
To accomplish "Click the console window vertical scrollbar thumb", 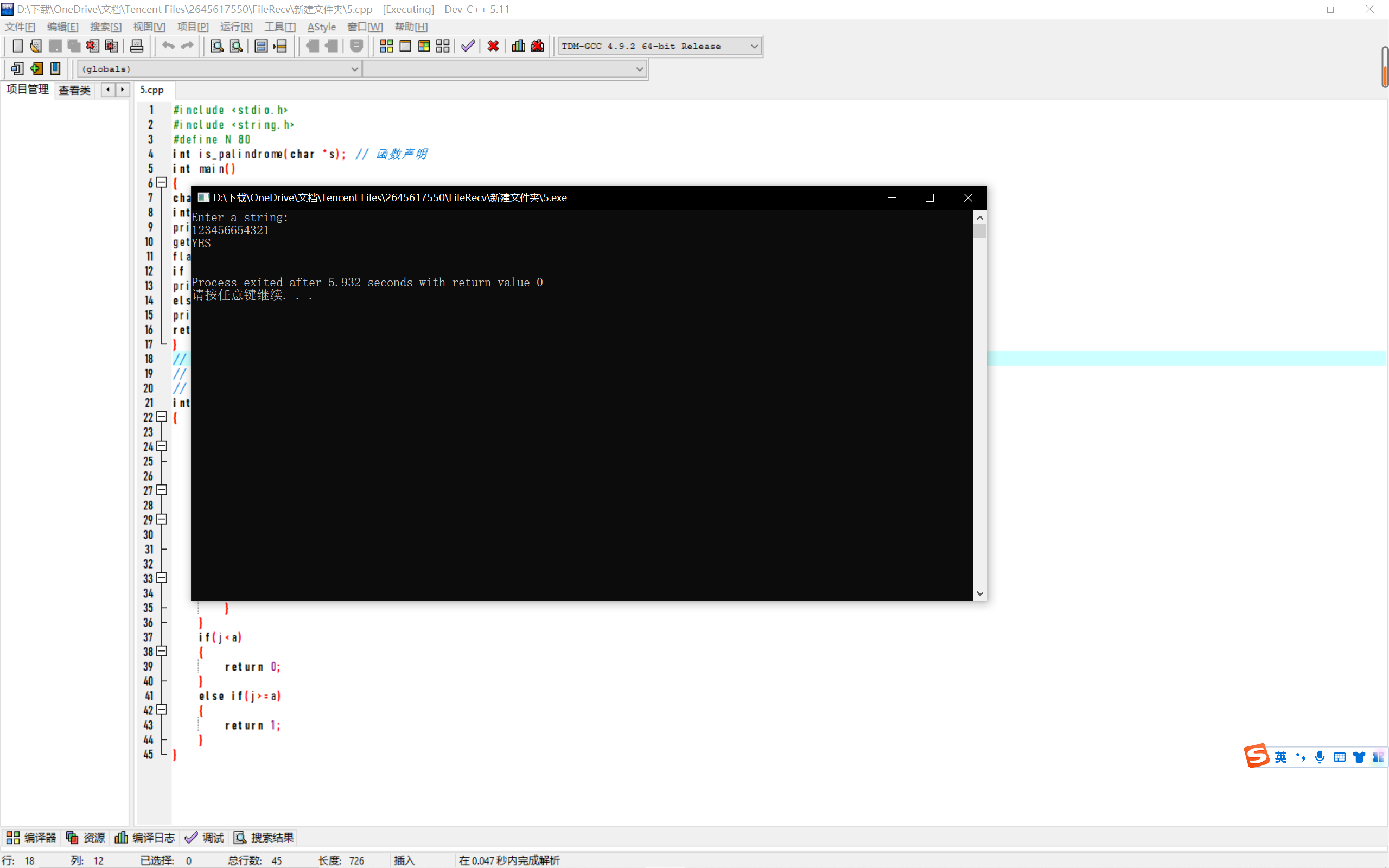I will point(980,231).
